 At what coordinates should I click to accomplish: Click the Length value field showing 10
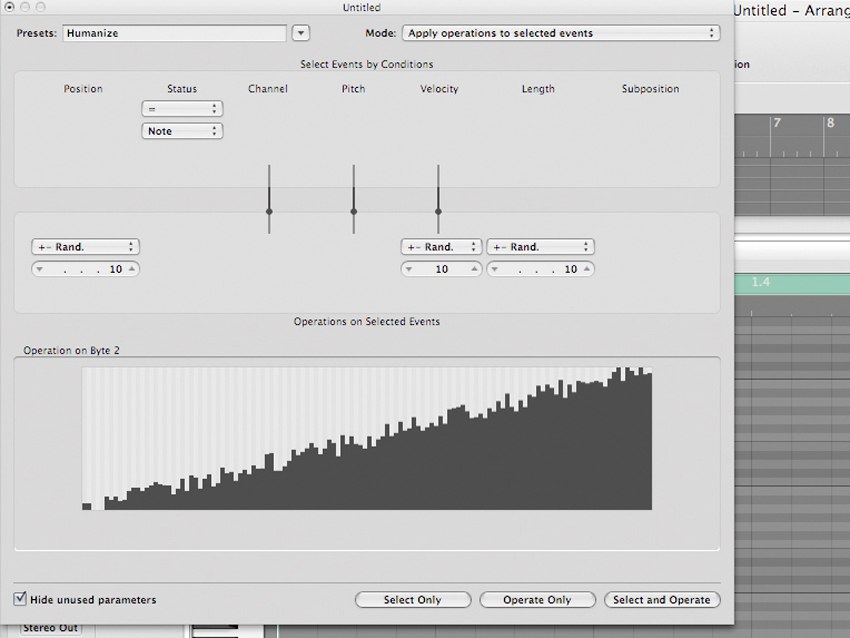pyautogui.click(x=540, y=269)
